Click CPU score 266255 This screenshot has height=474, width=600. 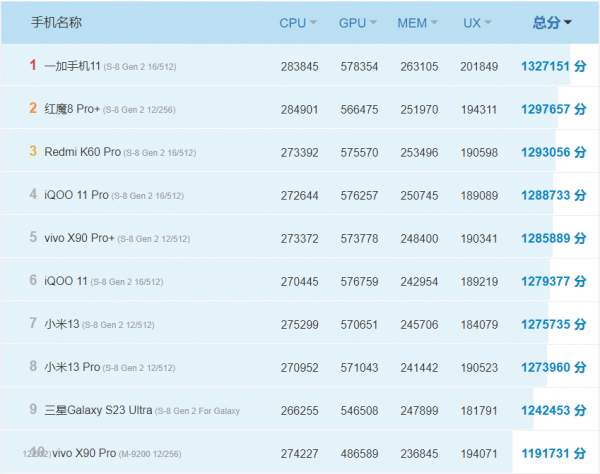tap(300, 410)
